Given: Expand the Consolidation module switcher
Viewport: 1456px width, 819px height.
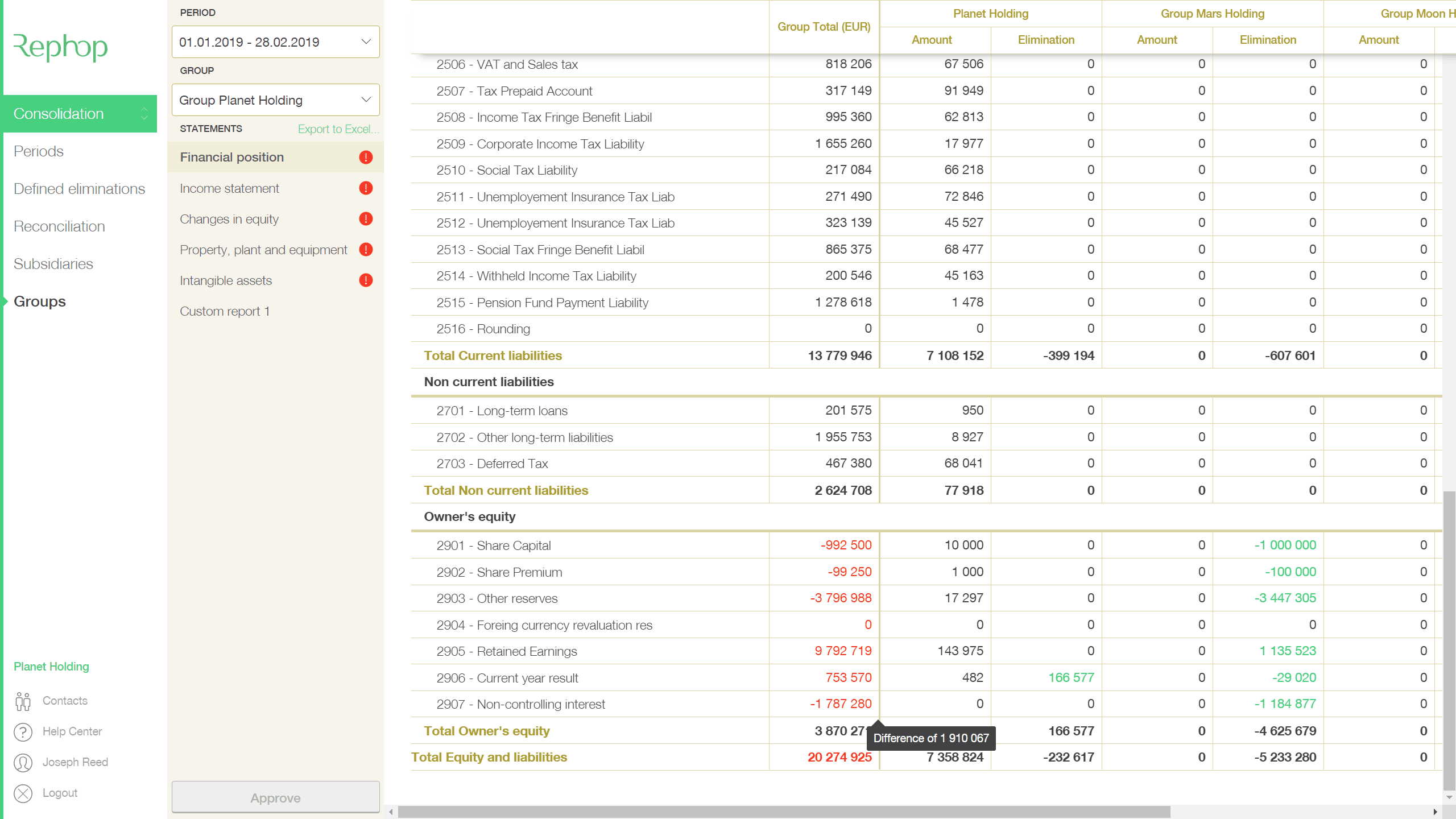Looking at the screenshot, I should coord(144,114).
